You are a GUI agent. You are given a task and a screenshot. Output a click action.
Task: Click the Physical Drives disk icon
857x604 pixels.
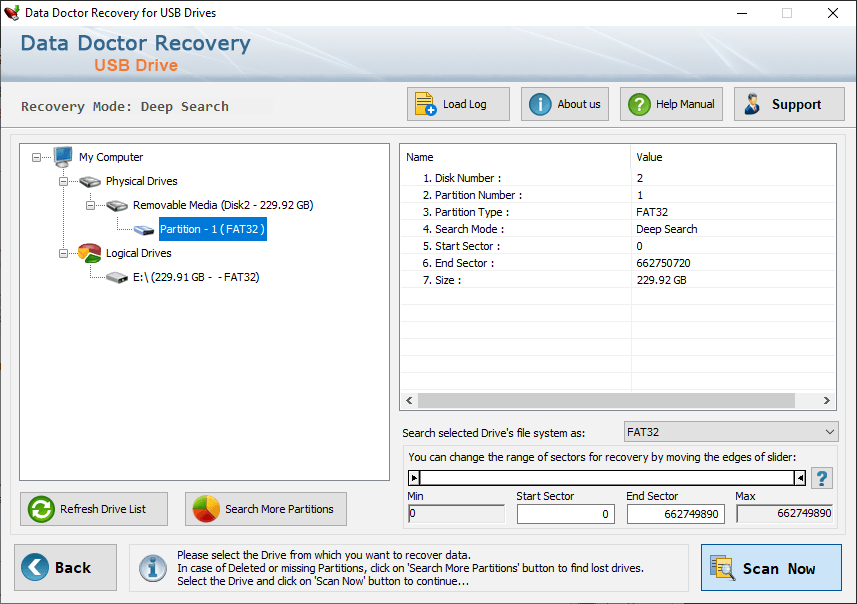90,181
